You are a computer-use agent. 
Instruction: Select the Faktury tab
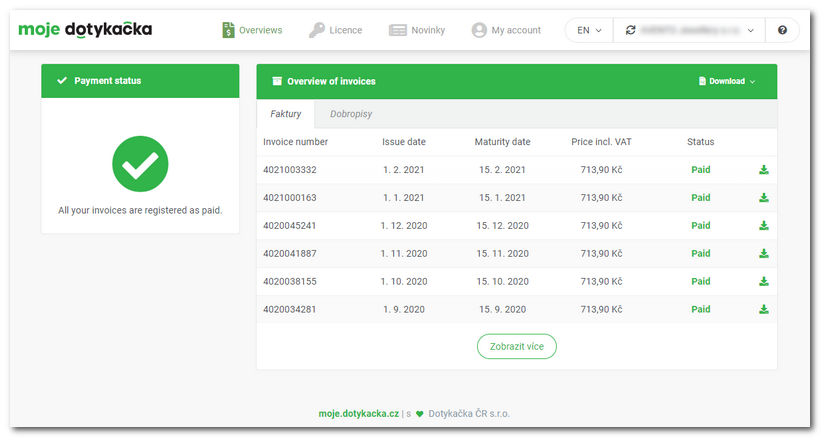pyautogui.click(x=286, y=114)
